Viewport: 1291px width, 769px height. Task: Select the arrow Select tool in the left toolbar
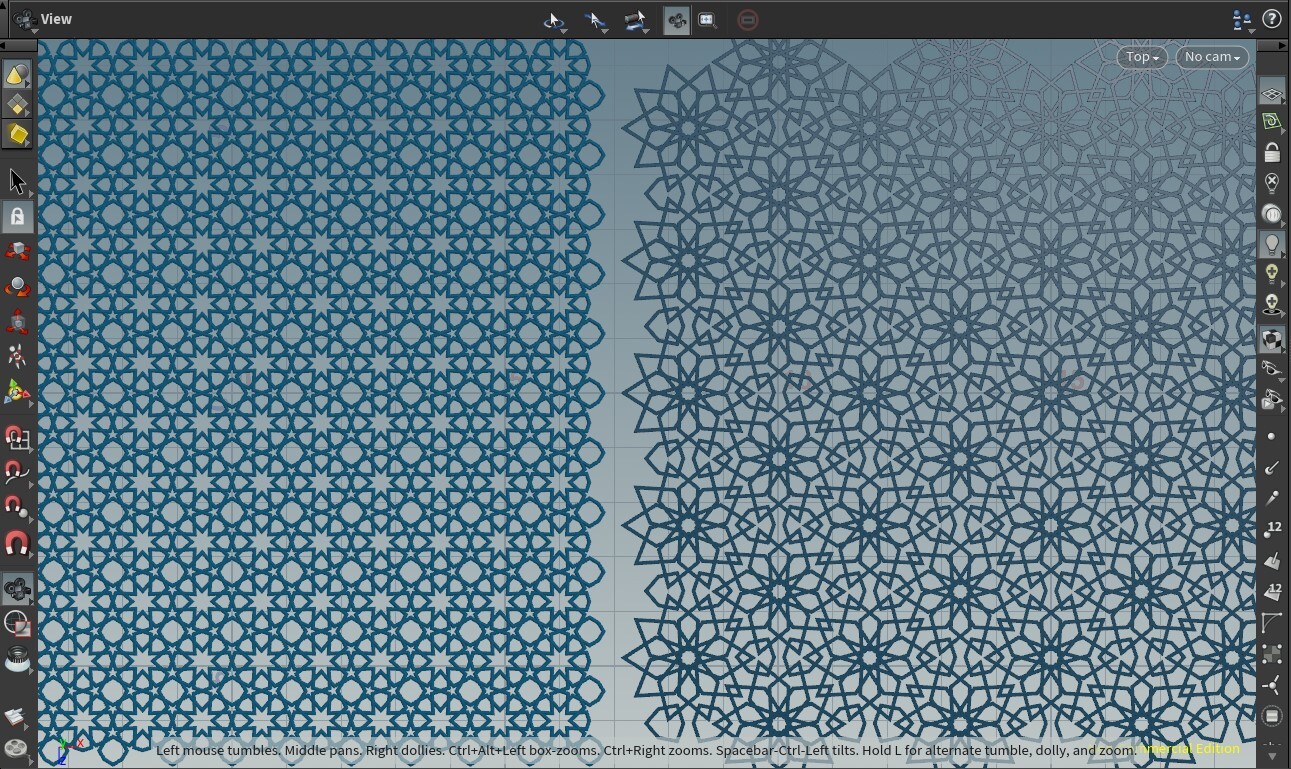[15, 180]
